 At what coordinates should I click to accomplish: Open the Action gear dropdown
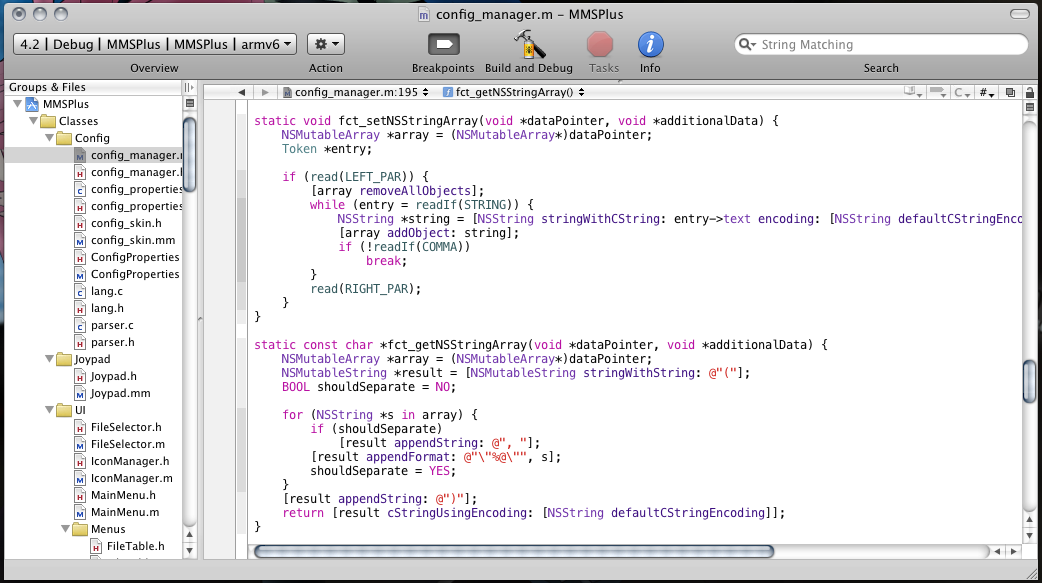325,44
